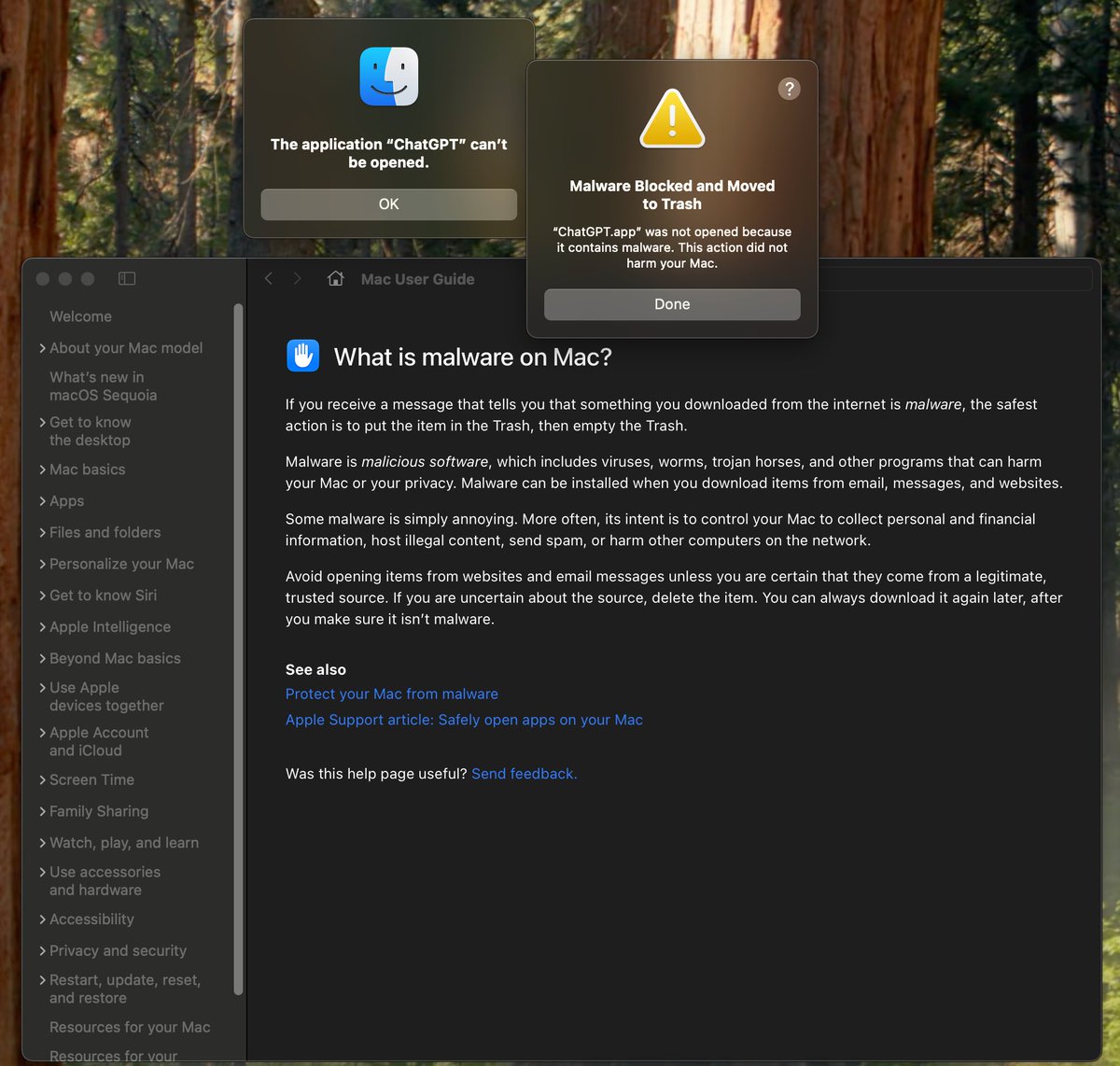Click the 'What is malware on Mac?' heading
This screenshot has width=1120, height=1066.
[x=472, y=357]
